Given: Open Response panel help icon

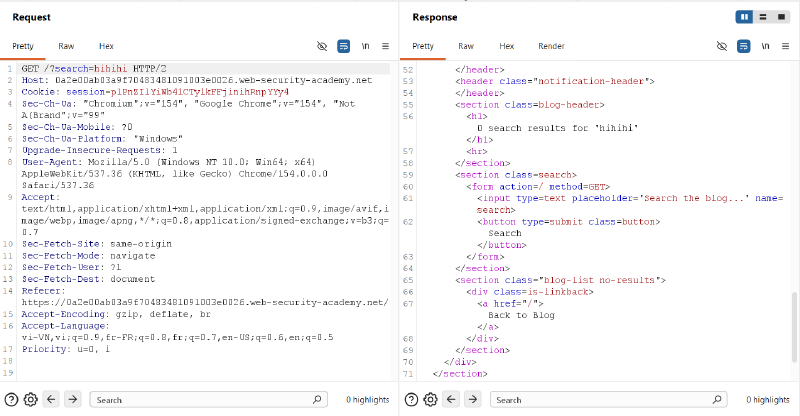Looking at the screenshot, I should pos(411,400).
